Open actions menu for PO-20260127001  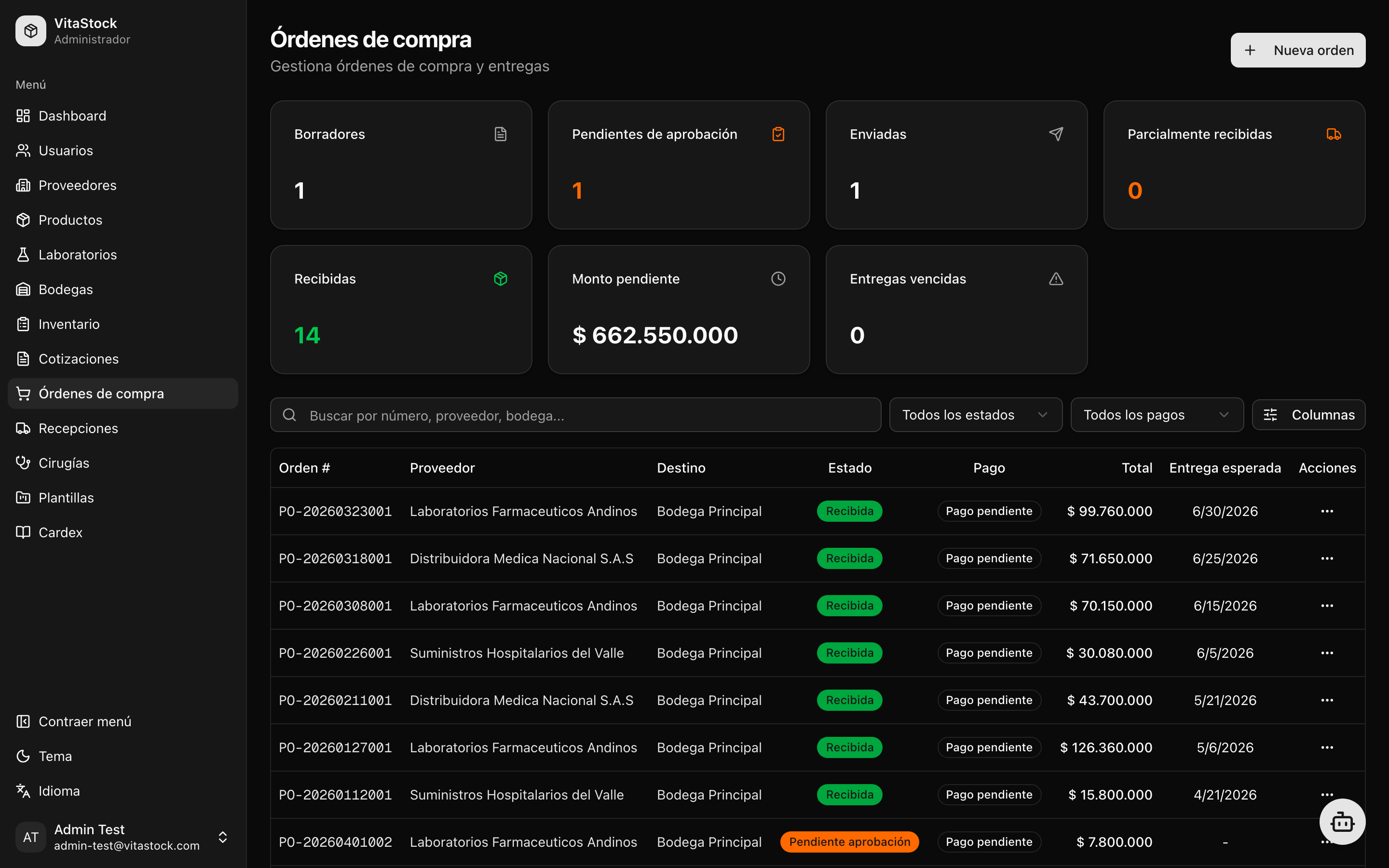pos(1327,747)
